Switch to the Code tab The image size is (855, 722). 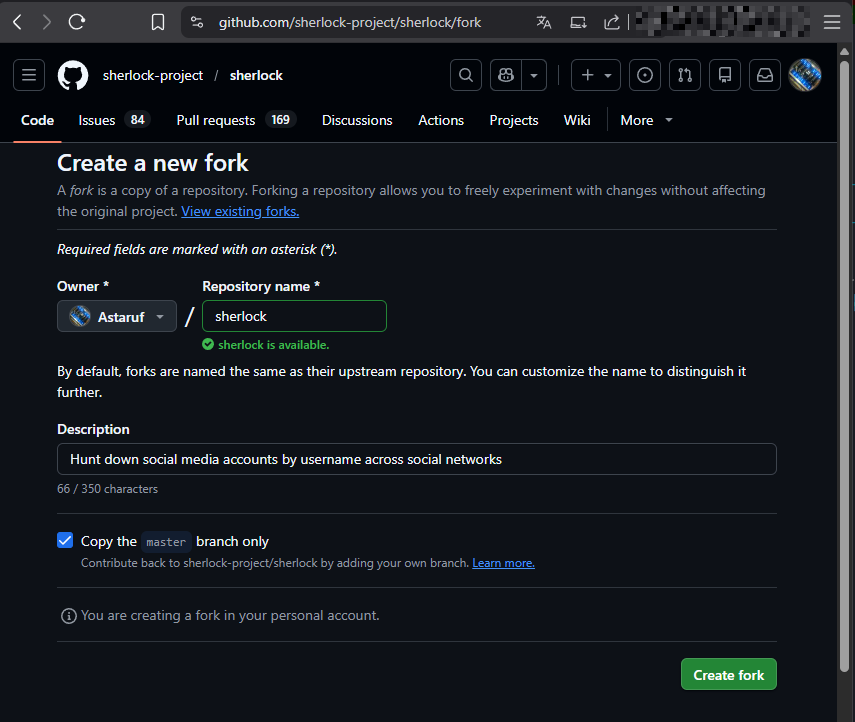coord(37,120)
